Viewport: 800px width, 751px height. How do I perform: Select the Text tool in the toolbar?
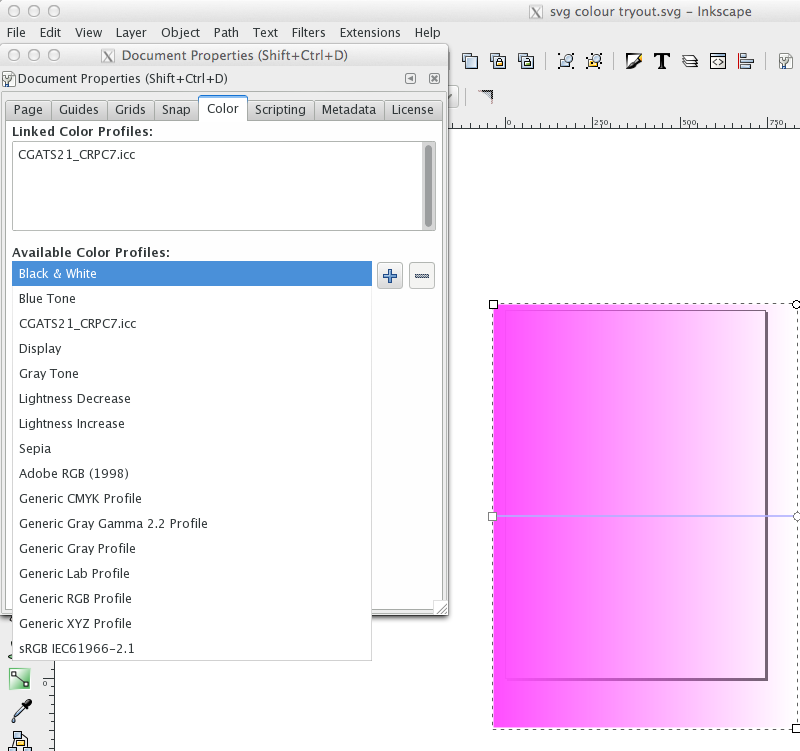tap(661, 61)
